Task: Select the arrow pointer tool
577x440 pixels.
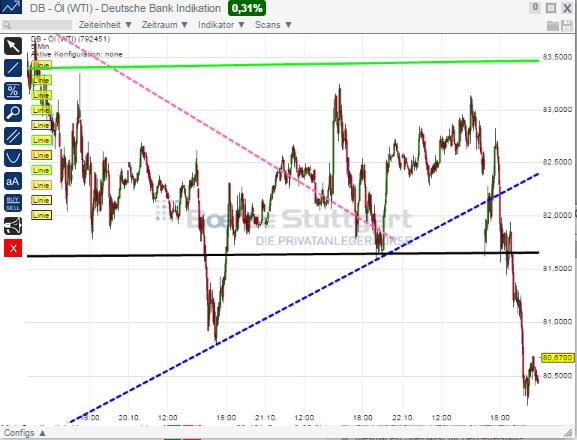Action: [13, 46]
